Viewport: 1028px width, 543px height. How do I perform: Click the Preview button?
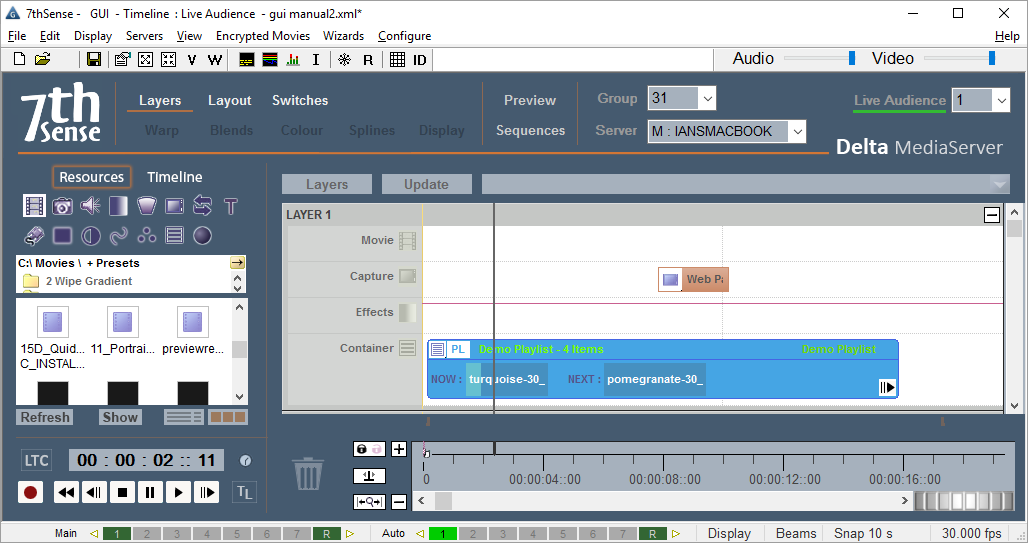(x=530, y=100)
